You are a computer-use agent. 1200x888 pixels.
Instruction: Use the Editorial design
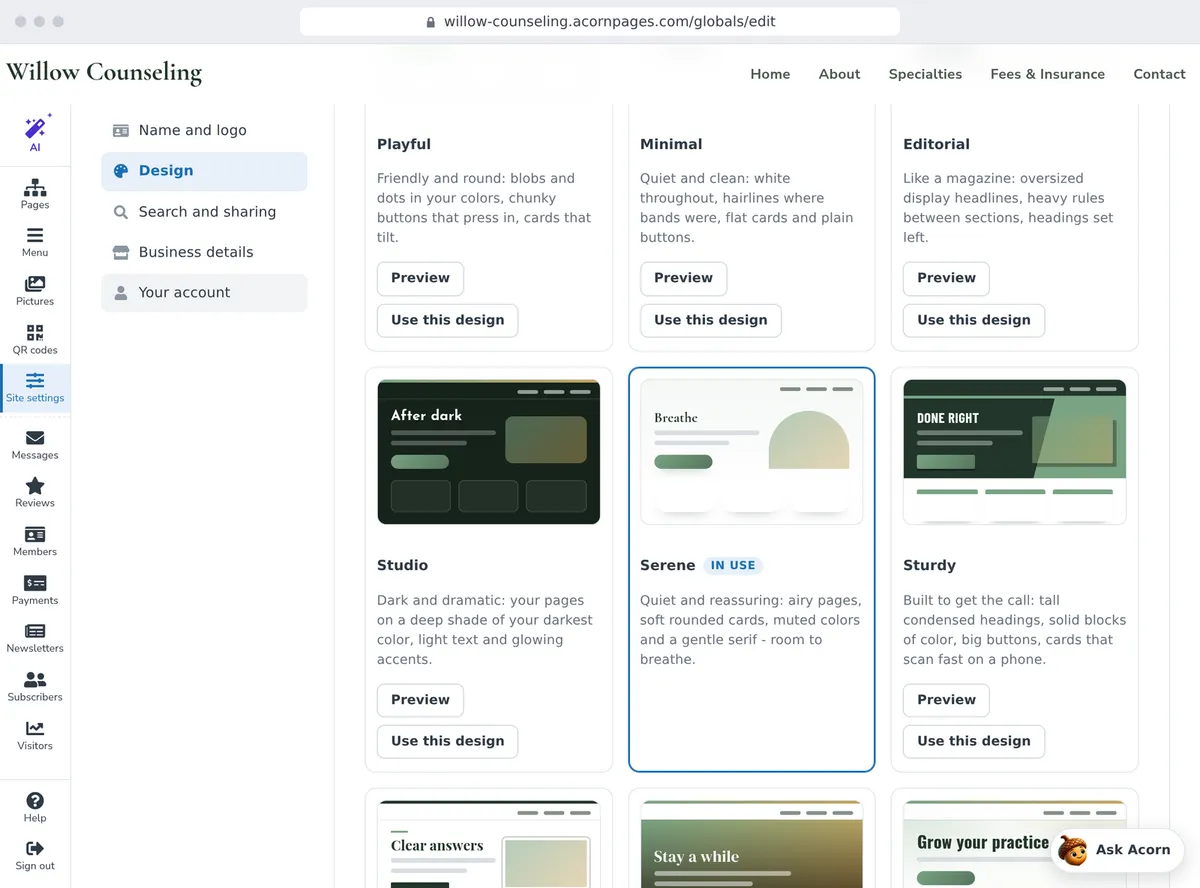[973, 320]
